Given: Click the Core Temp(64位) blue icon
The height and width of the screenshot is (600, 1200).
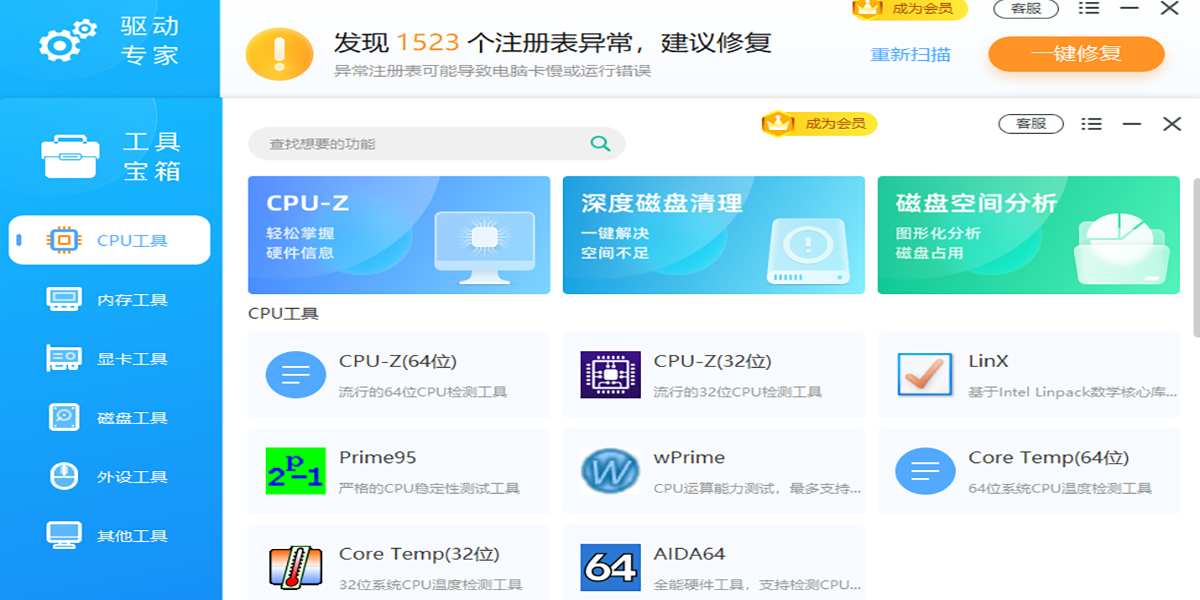Looking at the screenshot, I should point(925,471).
